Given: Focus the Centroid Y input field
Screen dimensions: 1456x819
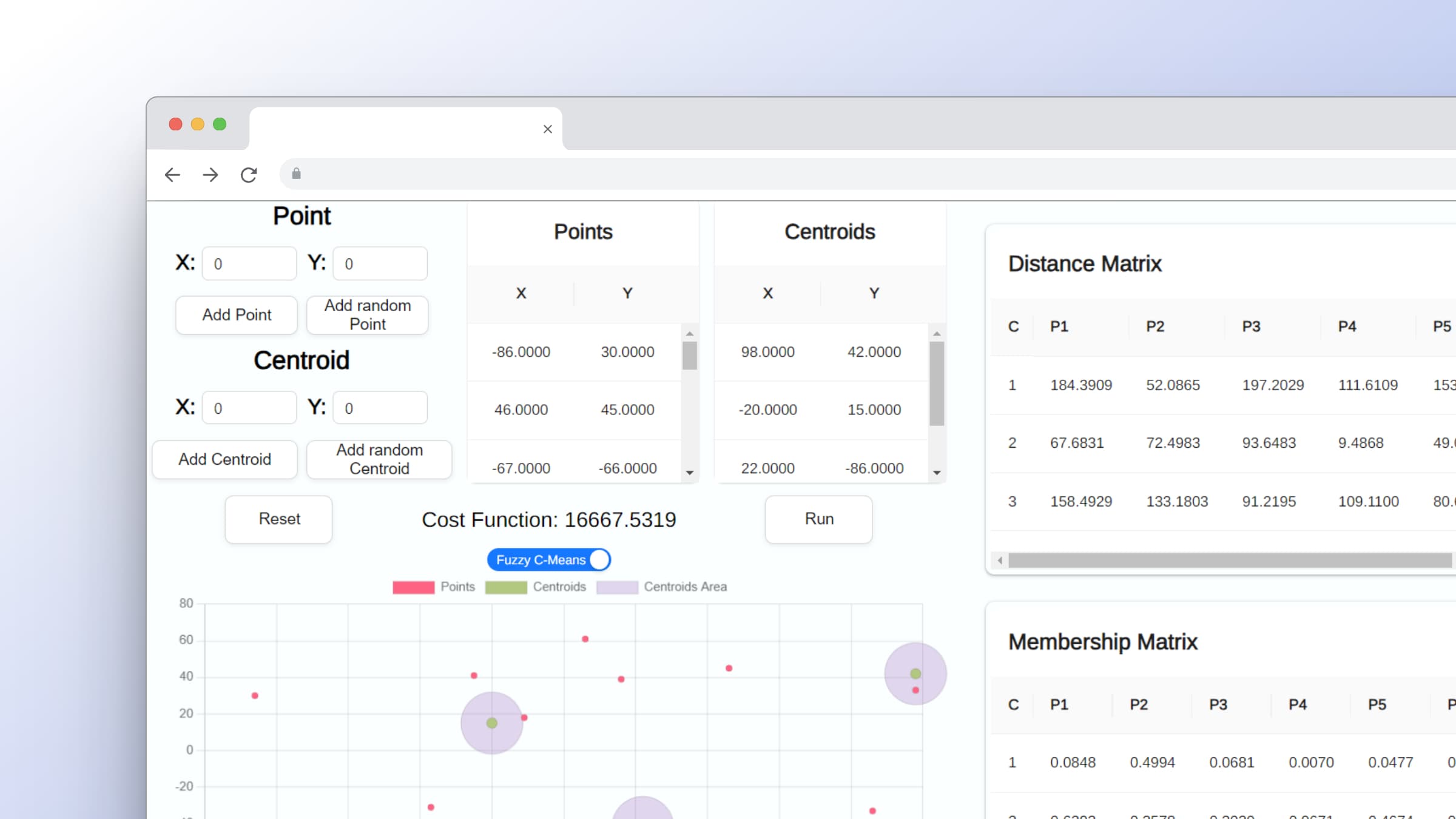Looking at the screenshot, I should tap(380, 408).
